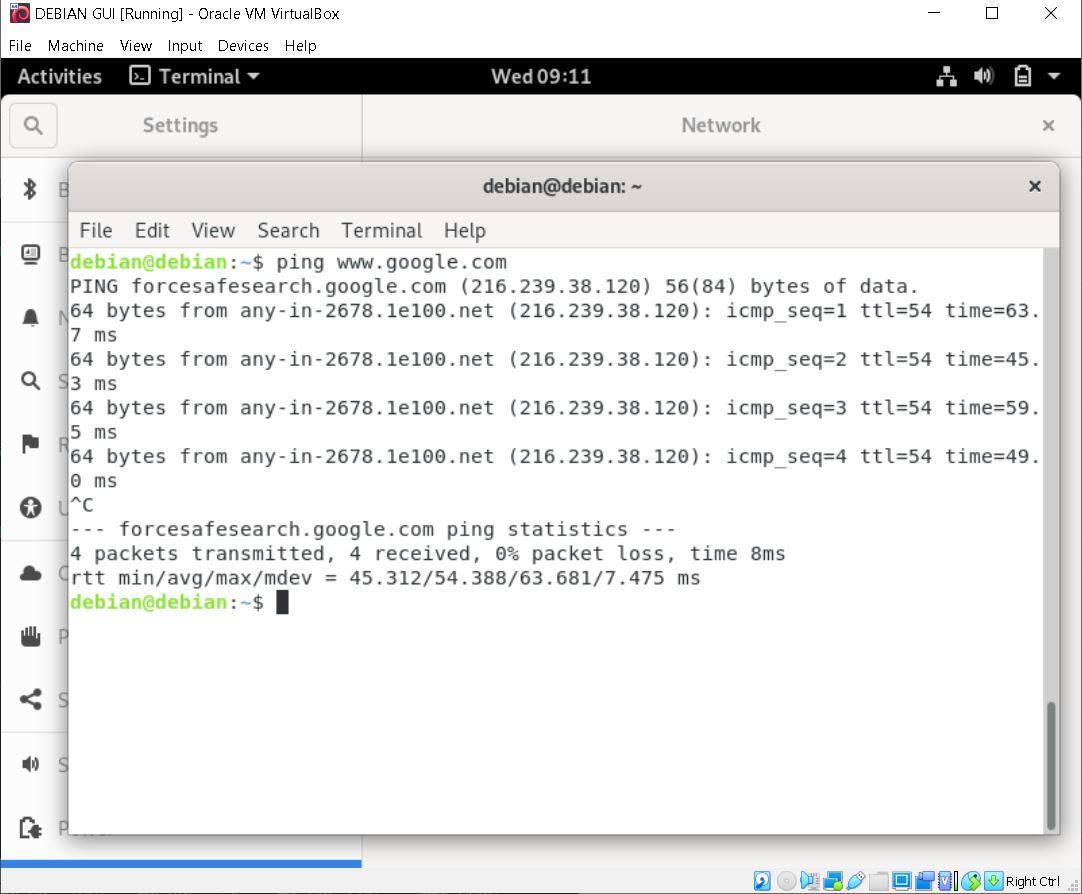Click the rtt min/avg/max/mdev line

pos(385,578)
